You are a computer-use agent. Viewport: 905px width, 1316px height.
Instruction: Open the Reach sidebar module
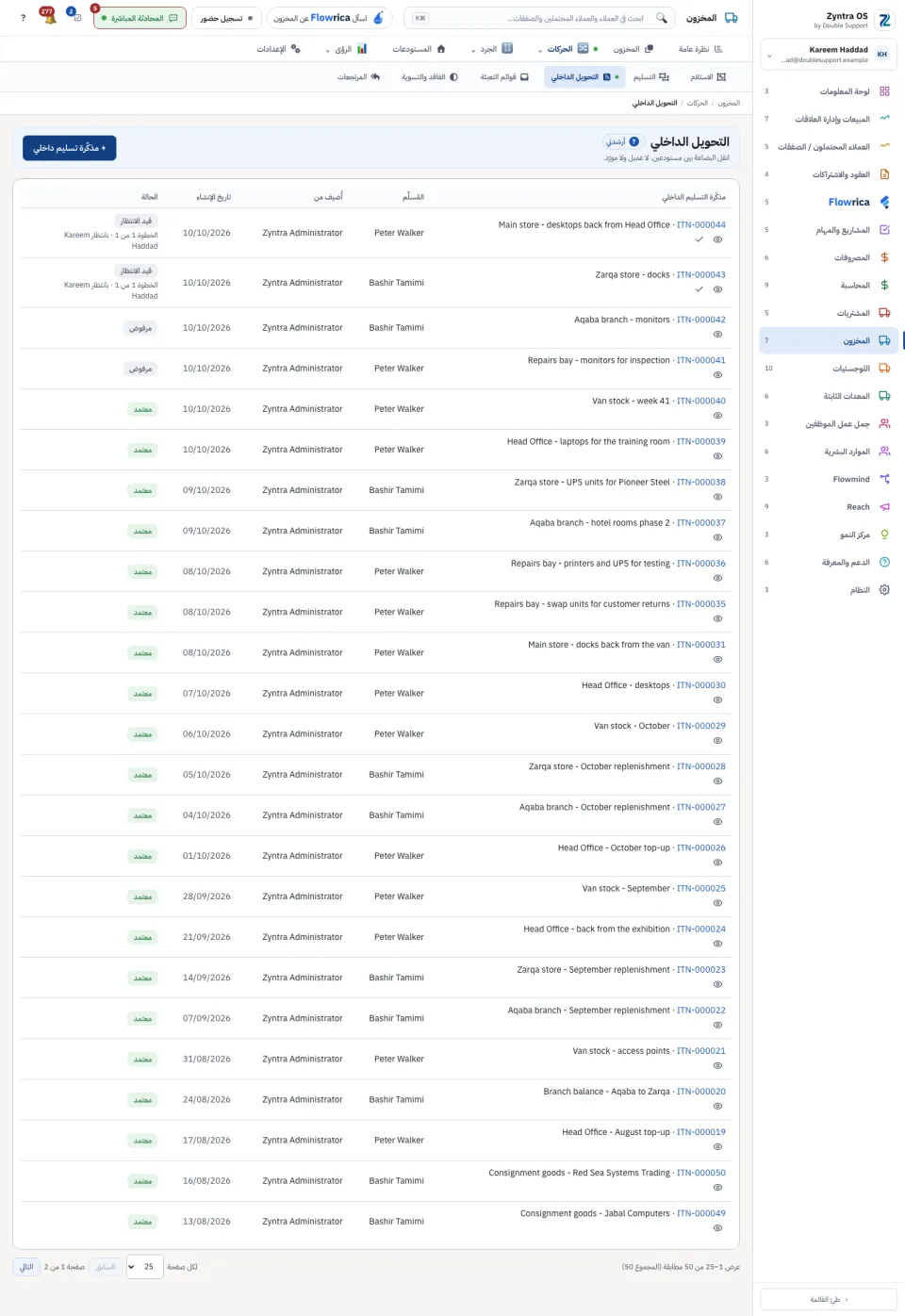pyautogui.click(x=829, y=507)
